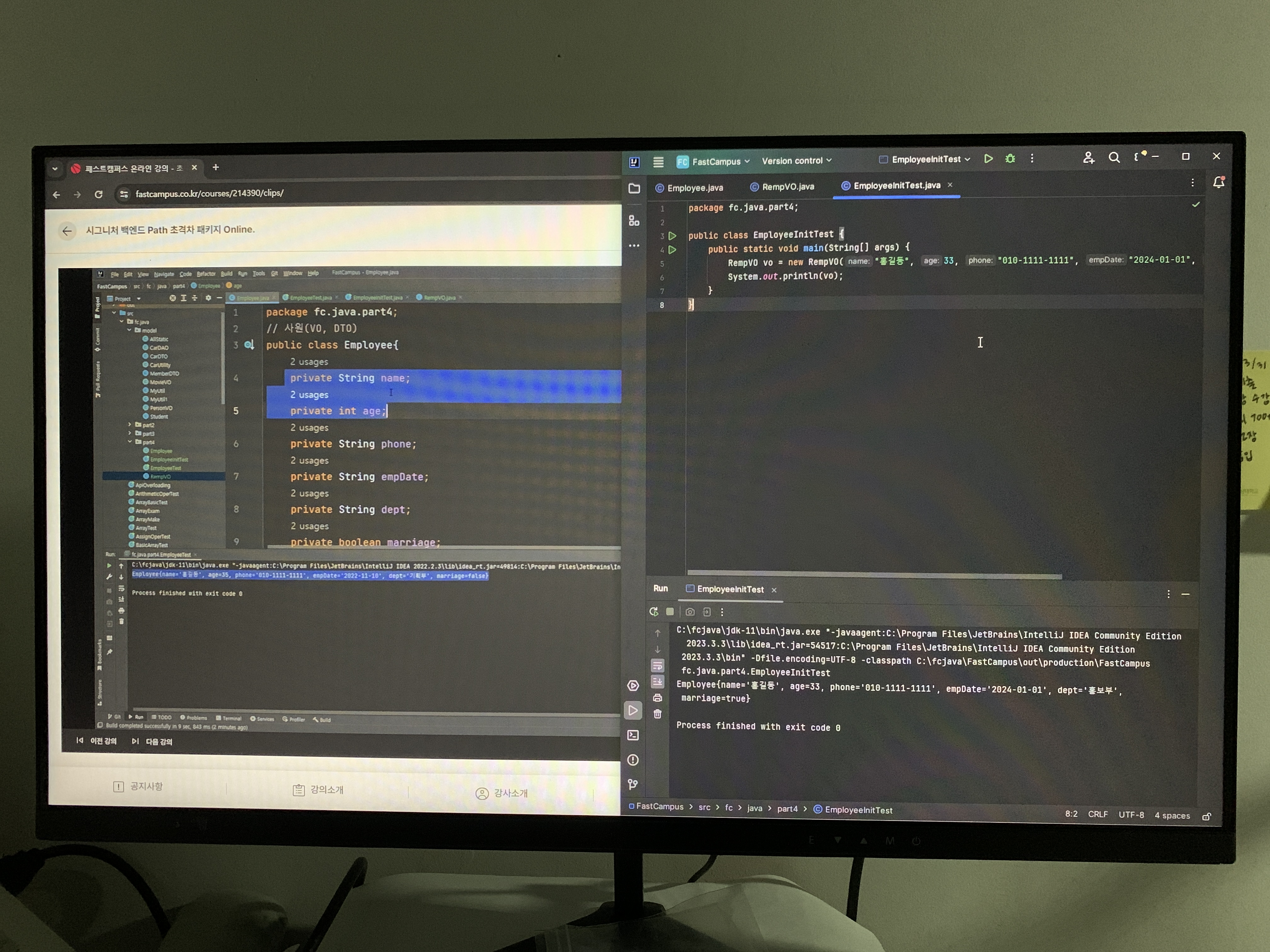The image size is (1270, 952).
Task: Open the Git tool window
Action: (633, 785)
